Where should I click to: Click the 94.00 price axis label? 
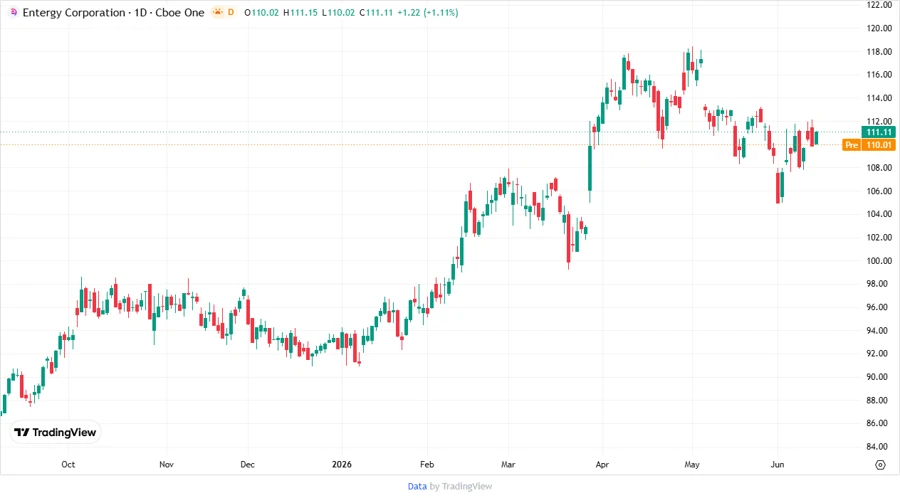(879, 330)
